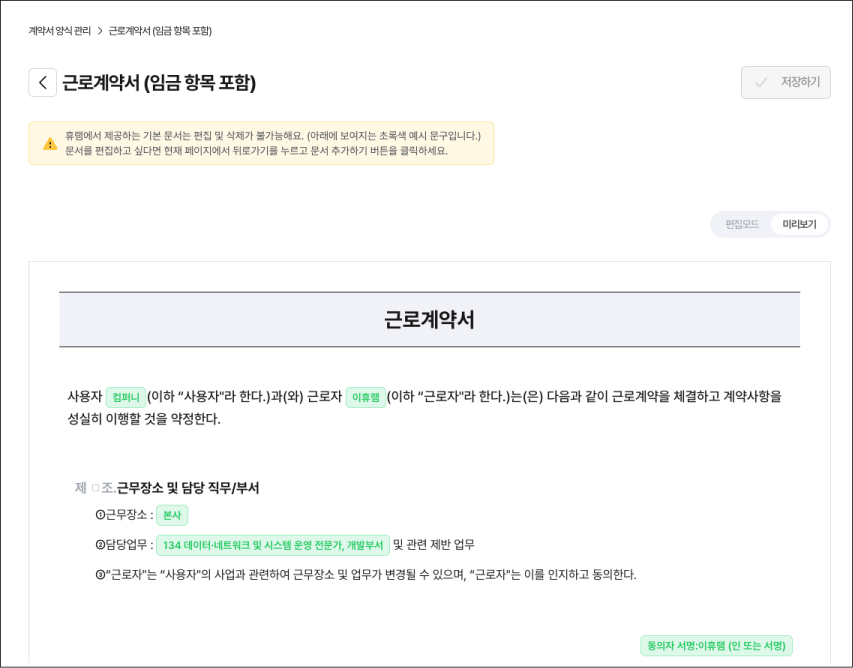Click the 제 □조 article number label
Screen dimensions: 853x668
tap(94, 488)
